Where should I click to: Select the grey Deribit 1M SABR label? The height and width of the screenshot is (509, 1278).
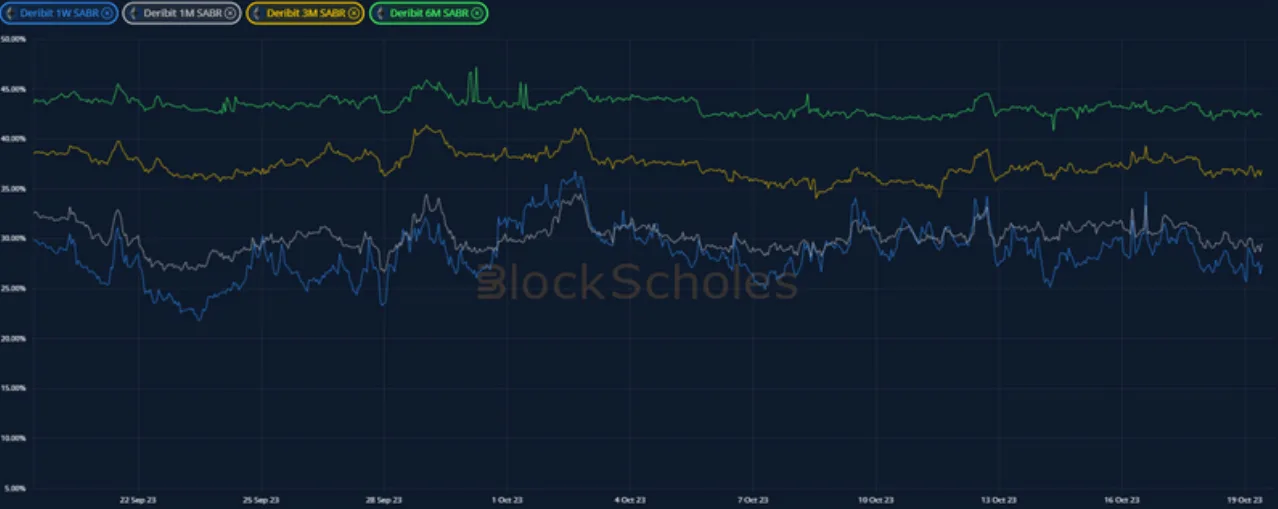183,13
